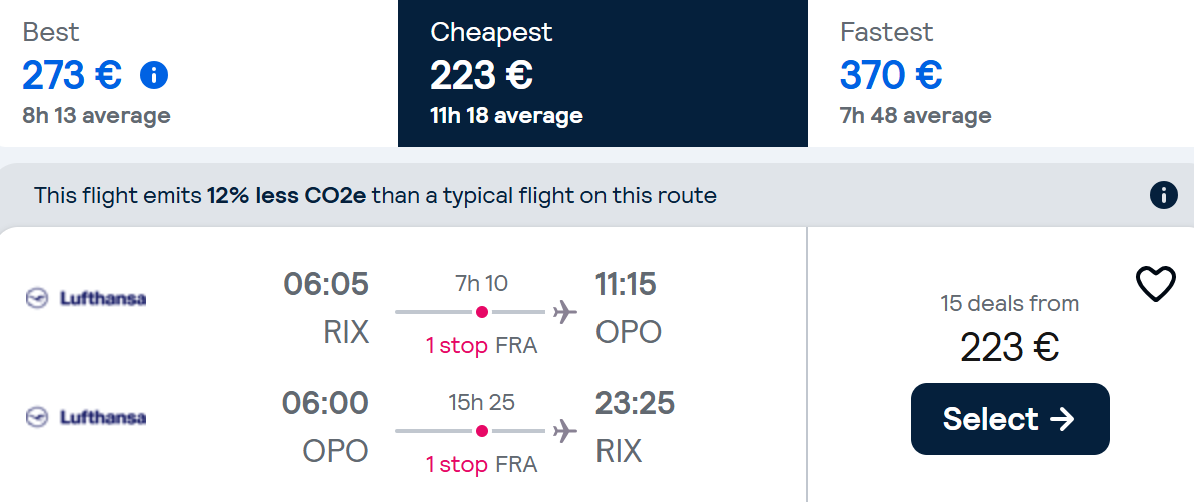Click the 15 deals from text

click(x=1010, y=303)
